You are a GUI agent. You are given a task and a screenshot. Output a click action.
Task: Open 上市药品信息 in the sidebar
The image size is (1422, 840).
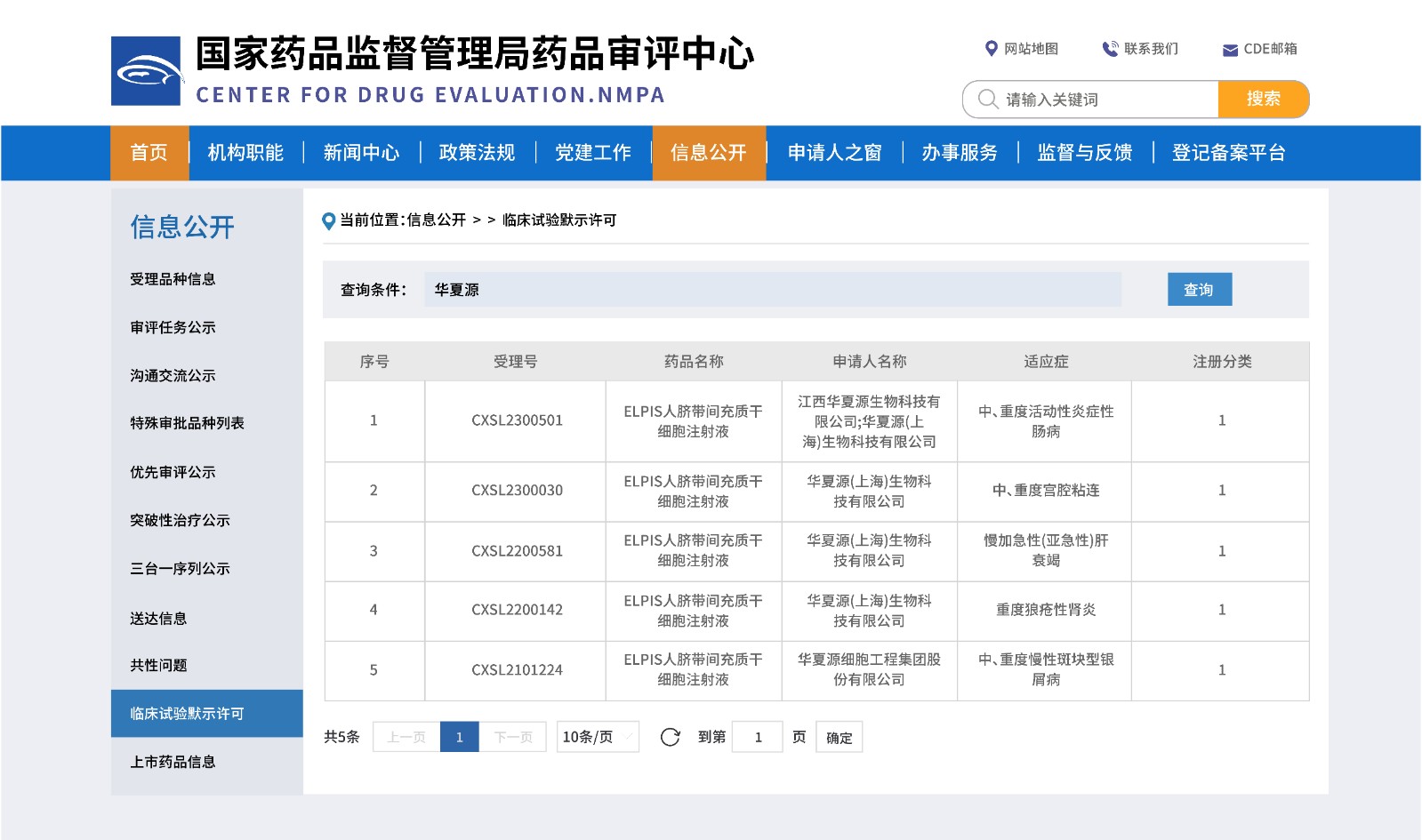[x=173, y=762]
